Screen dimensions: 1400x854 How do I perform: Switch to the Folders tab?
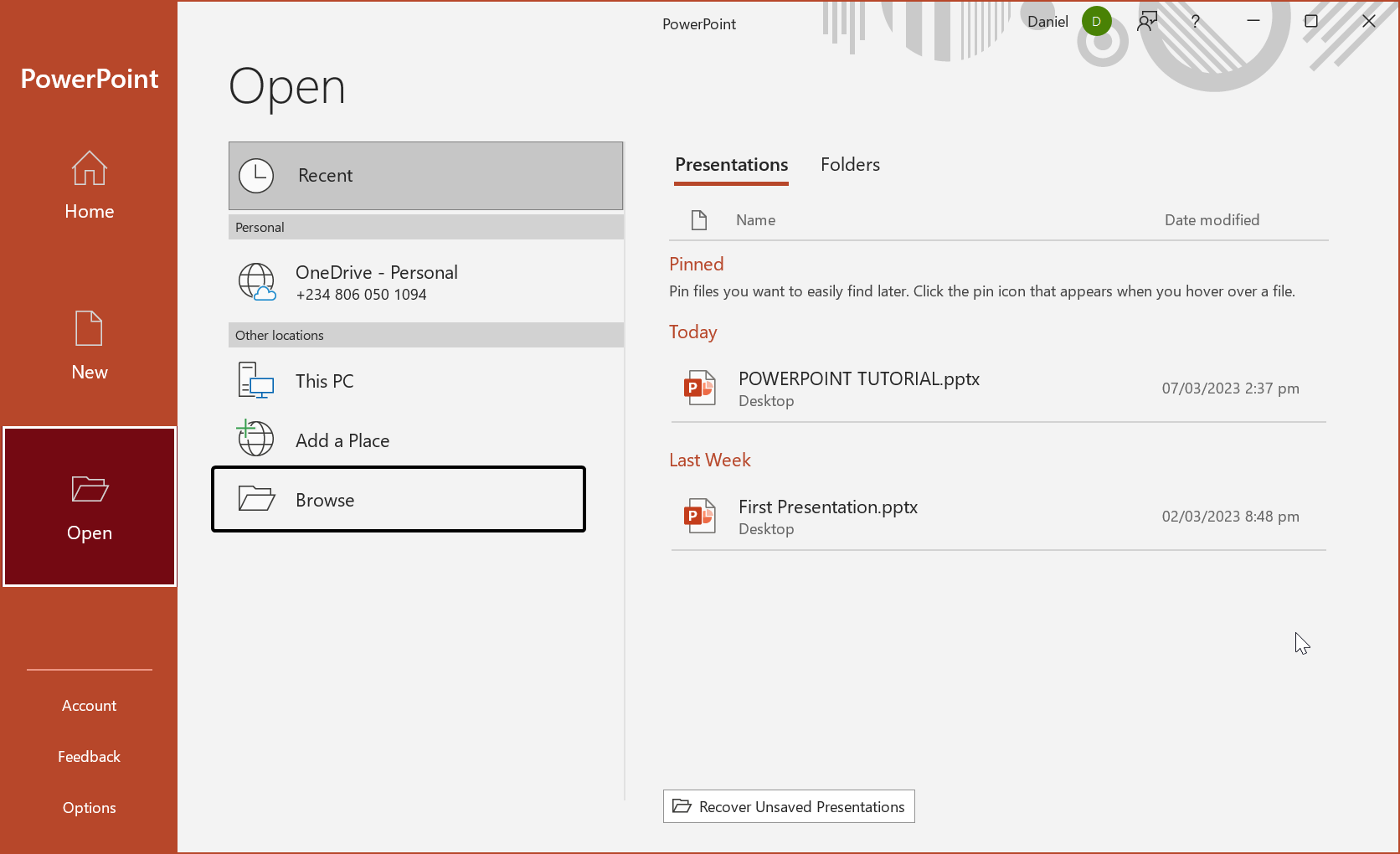click(x=850, y=165)
